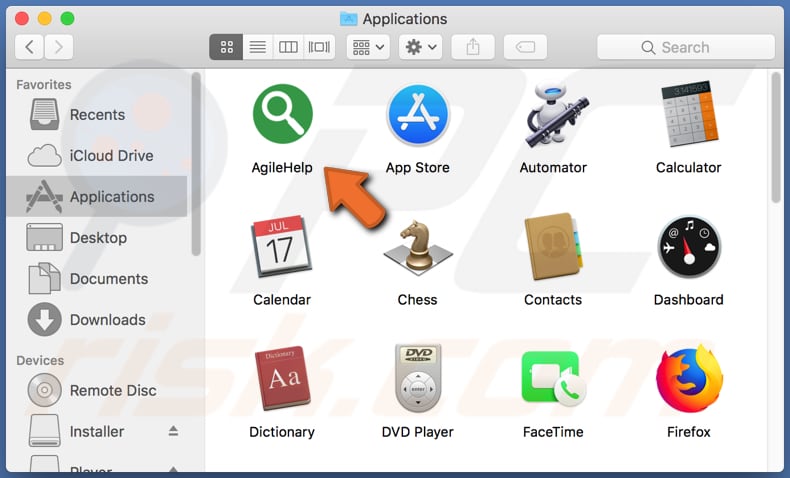The width and height of the screenshot is (790, 478).
Task: Open the group-by arrangement dropdown
Action: click(x=368, y=47)
